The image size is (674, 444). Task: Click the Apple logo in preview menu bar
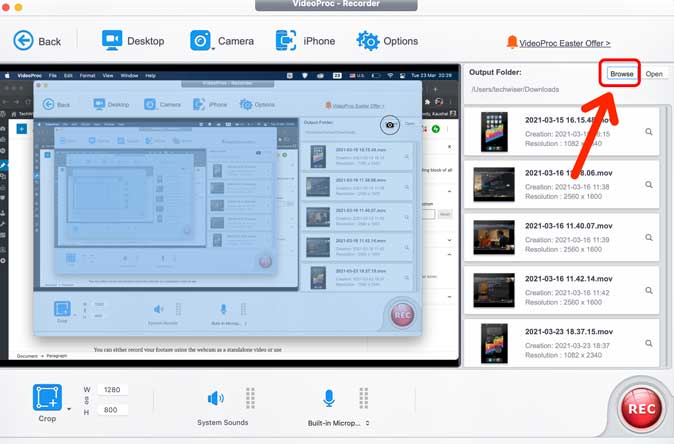[7, 76]
